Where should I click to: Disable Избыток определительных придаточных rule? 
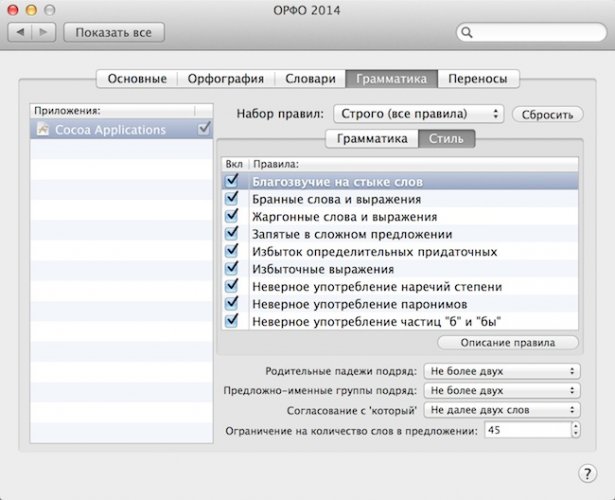click(x=232, y=251)
